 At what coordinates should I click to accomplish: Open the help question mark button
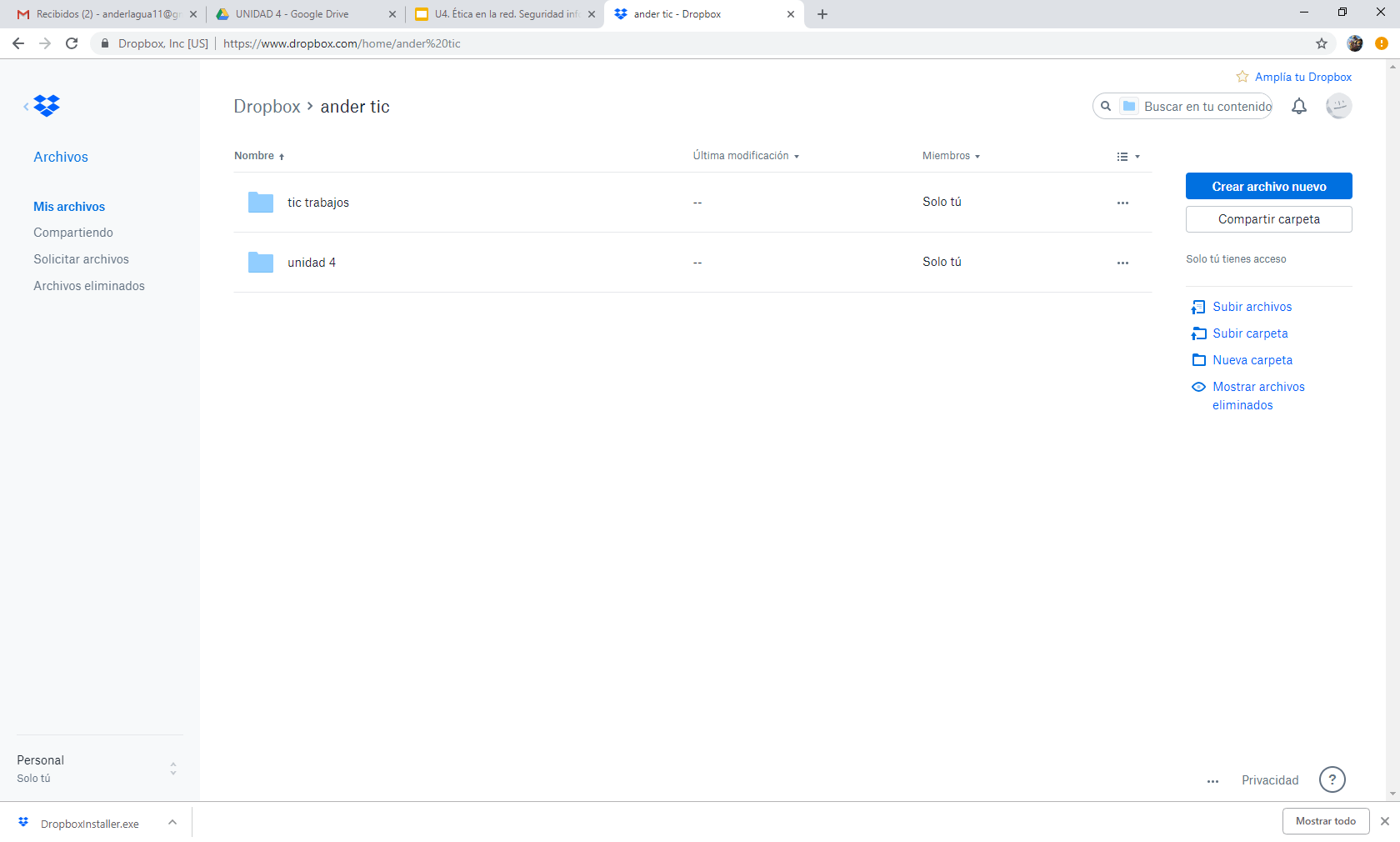[x=1332, y=779]
